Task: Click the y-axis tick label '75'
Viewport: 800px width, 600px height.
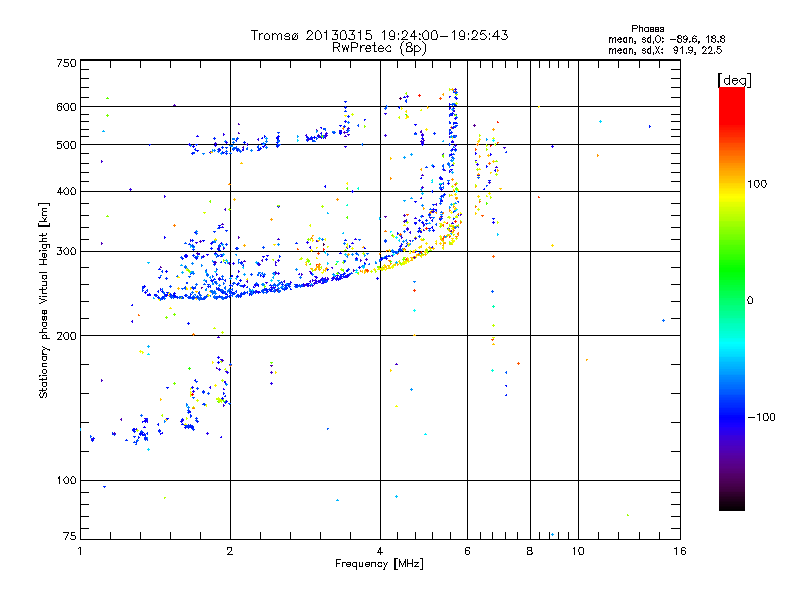Action: click(x=70, y=536)
